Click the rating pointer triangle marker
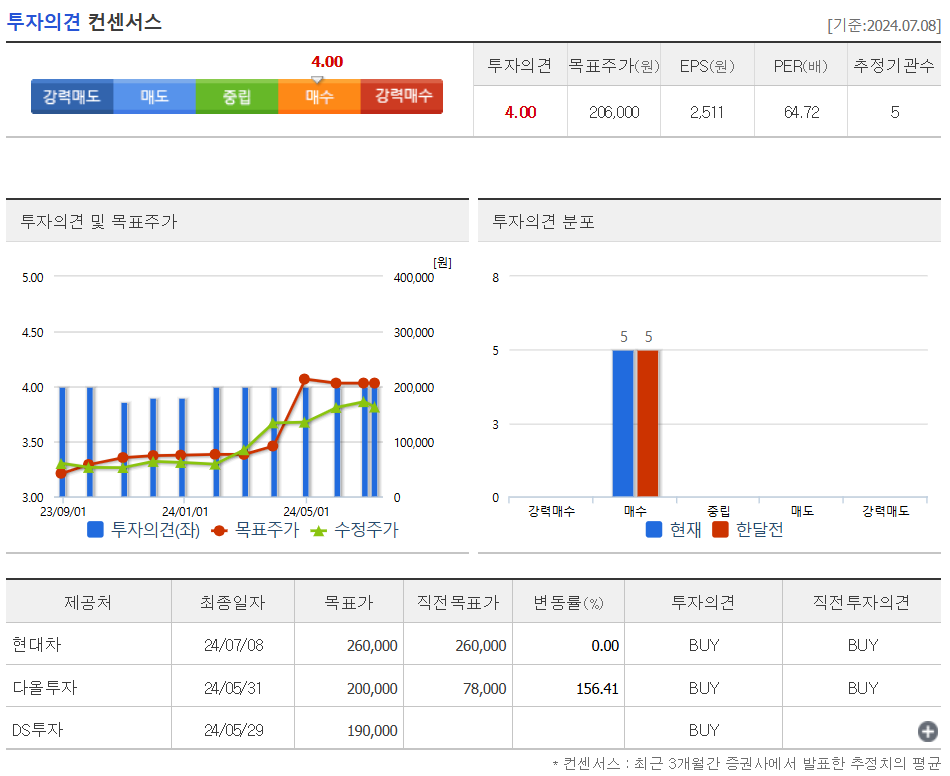Screen dimensions: 950x776 317,79
